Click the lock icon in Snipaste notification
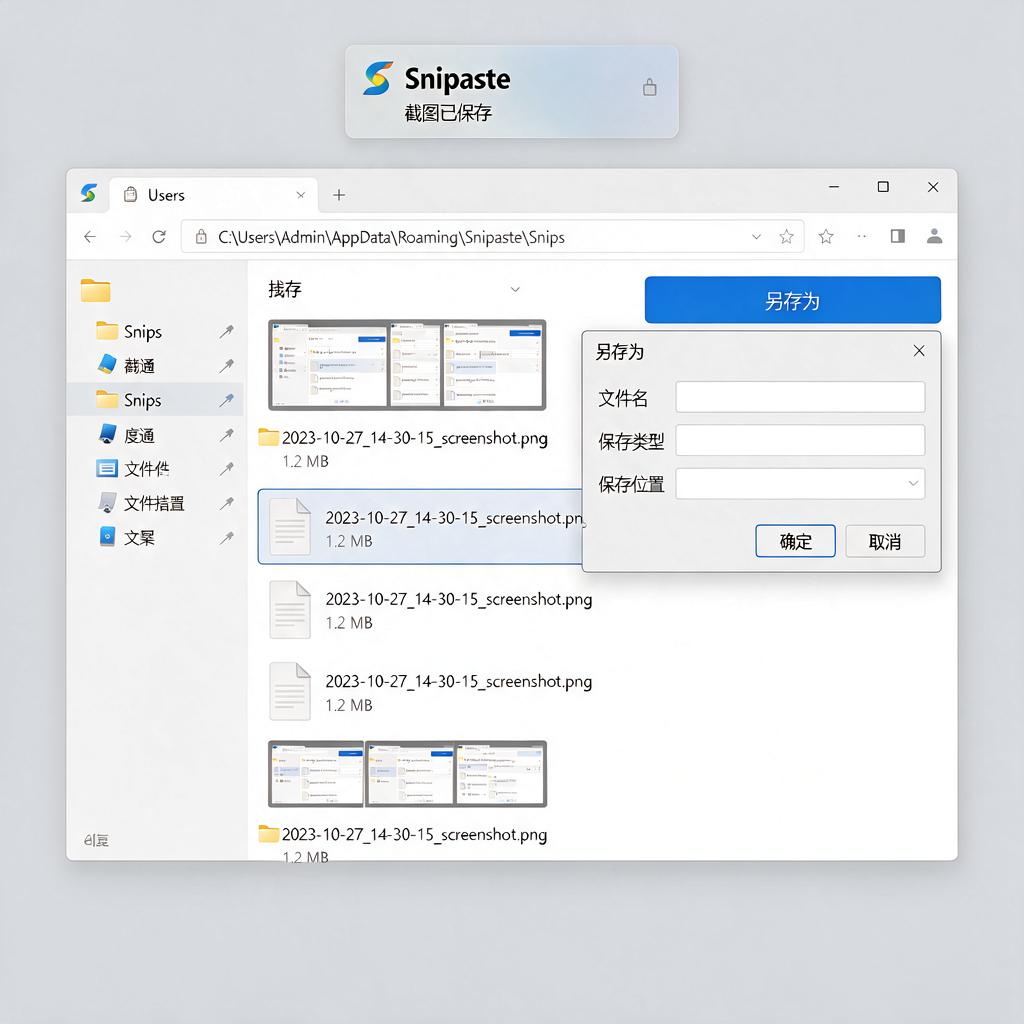Image resolution: width=1024 pixels, height=1024 pixels. point(649,87)
